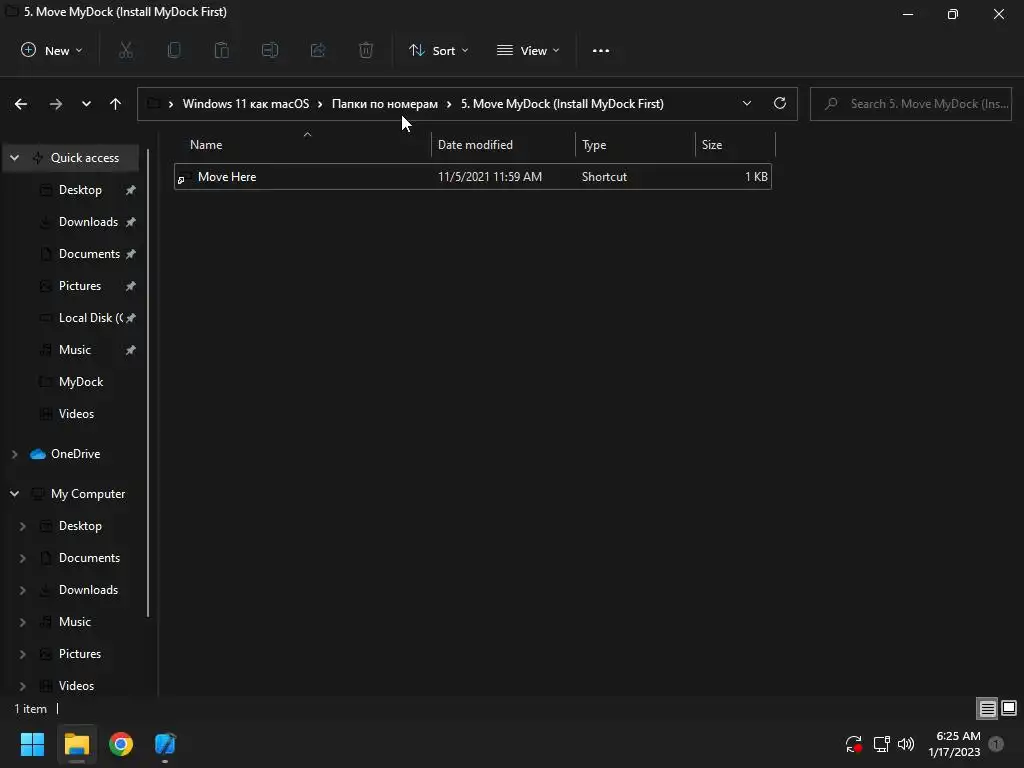This screenshot has height=768, width=1024.
Task: Expand Documents under My Computer
Action: tap(22, 558)
